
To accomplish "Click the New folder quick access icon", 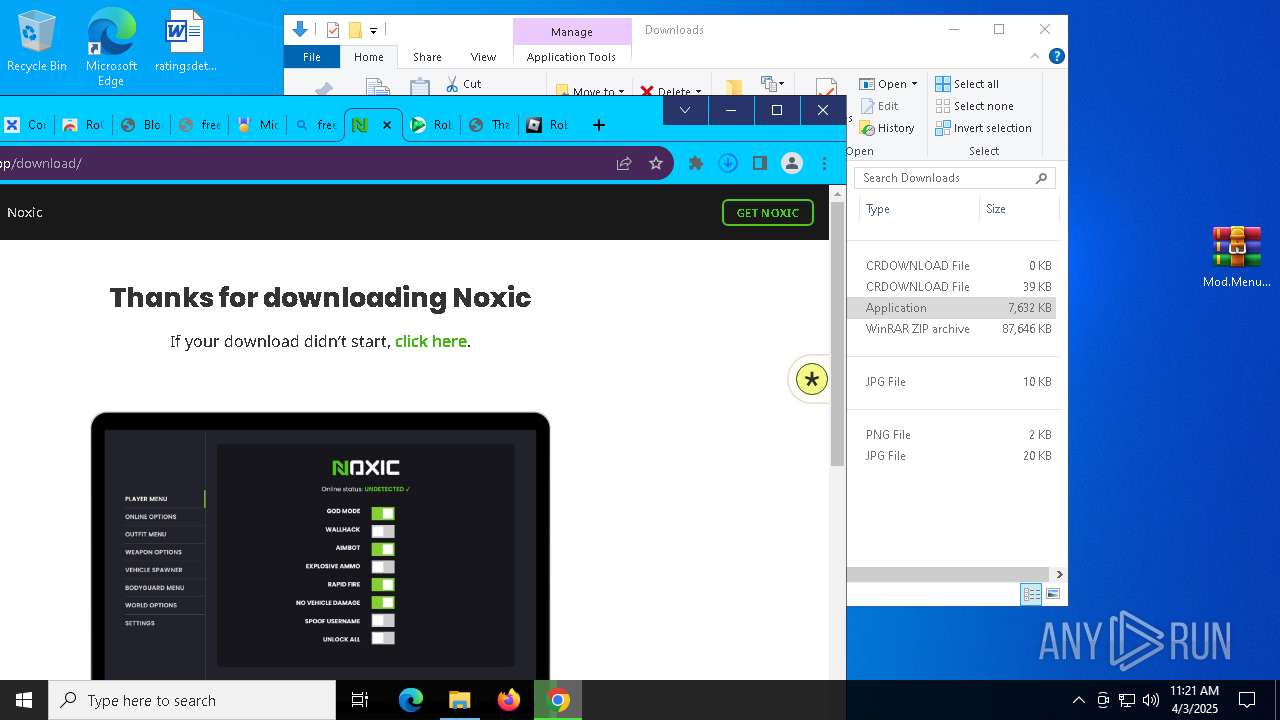I will tap(354, 30).
